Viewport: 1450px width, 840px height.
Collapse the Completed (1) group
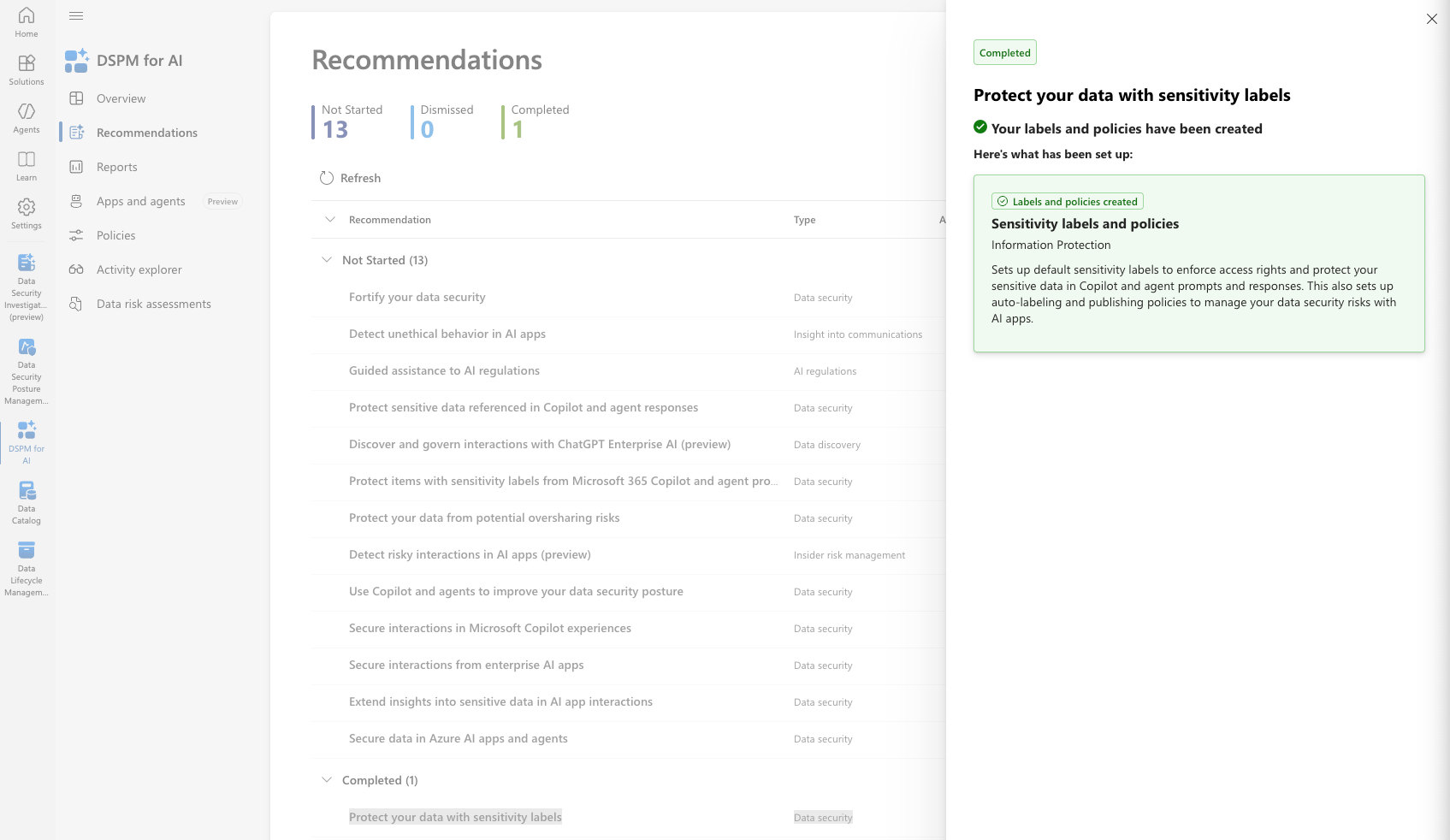[327, 780]
